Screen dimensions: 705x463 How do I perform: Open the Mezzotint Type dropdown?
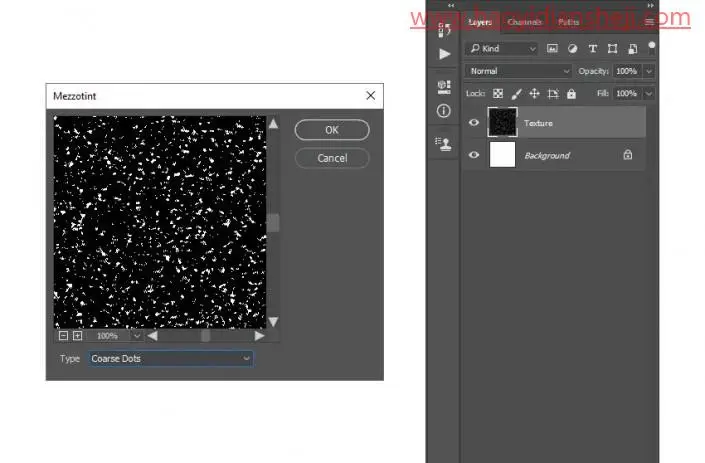tap(170, 358)
